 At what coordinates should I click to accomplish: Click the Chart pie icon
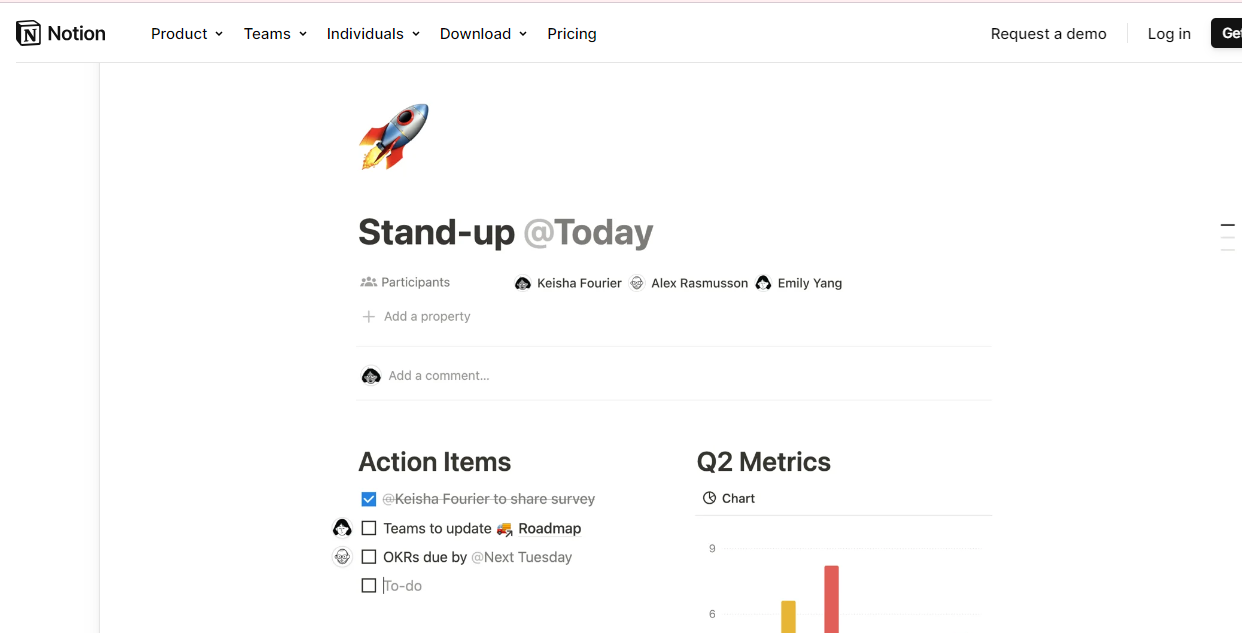click(x=709, y=498)
